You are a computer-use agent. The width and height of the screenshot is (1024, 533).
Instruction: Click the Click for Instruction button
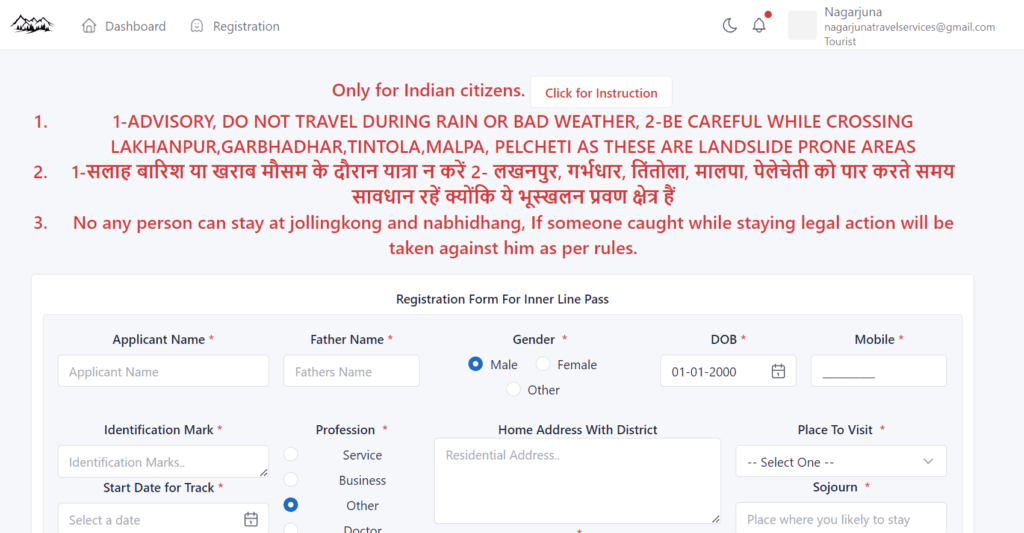[601, 93]
